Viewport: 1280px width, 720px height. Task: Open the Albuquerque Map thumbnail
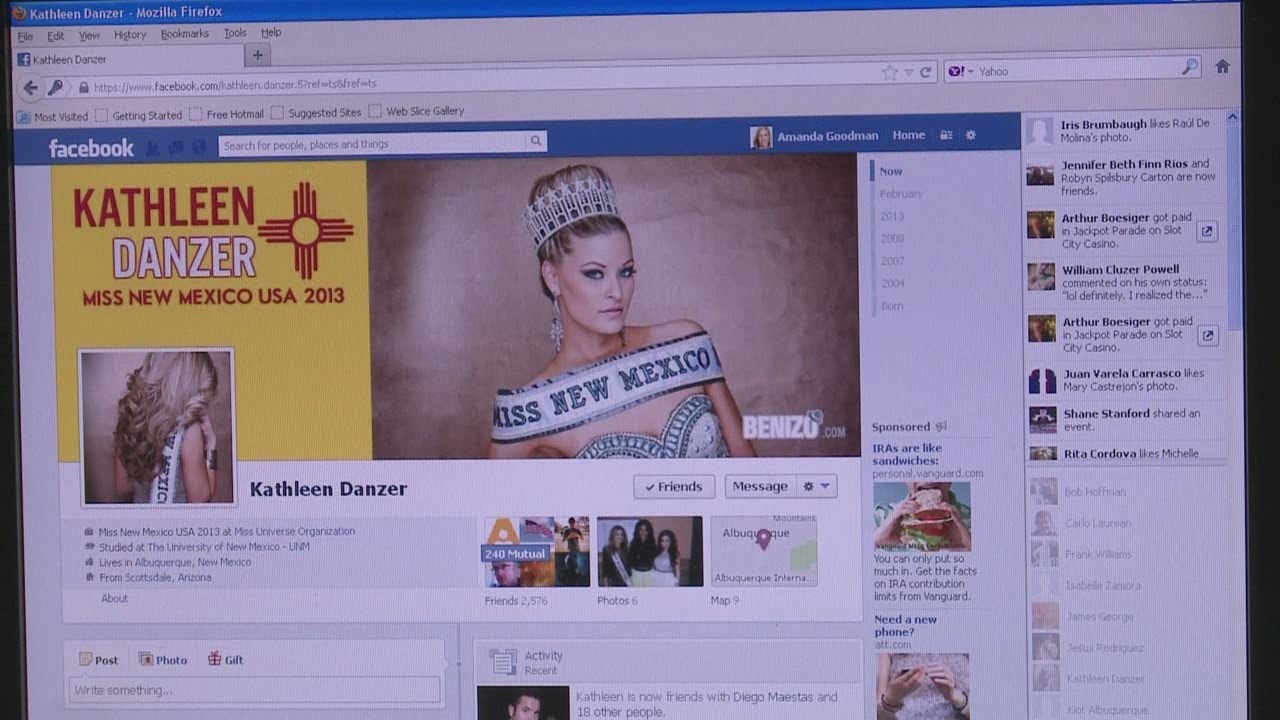point(763,550)
